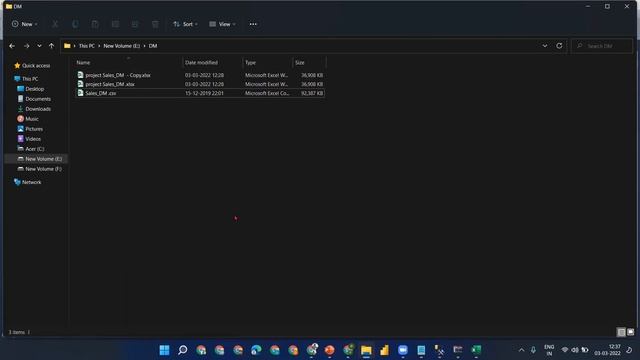Click date 15-12-2019 22:01 cell
The height and width of the screenshot is (360, 640).
[204, 93]
